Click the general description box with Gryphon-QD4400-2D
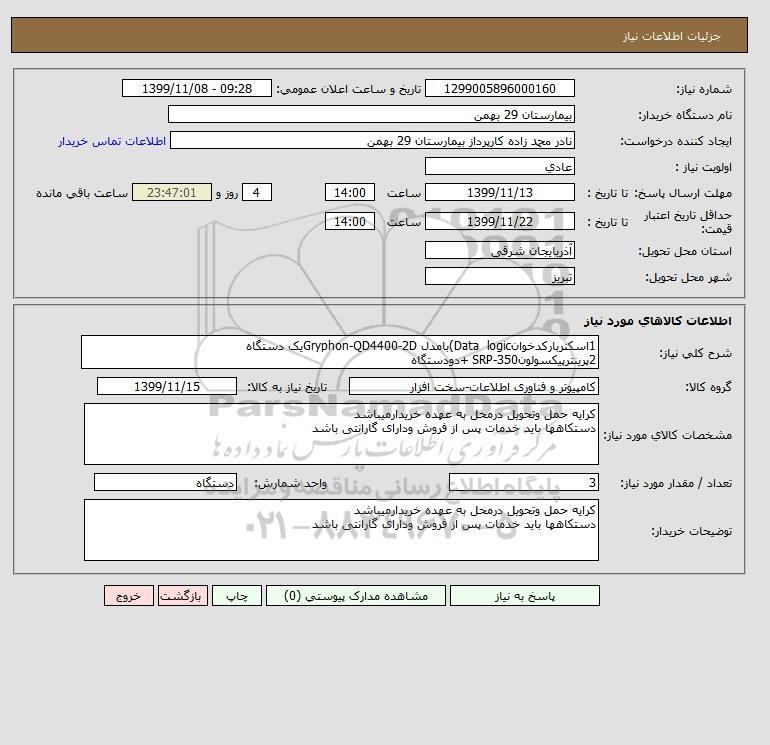This screenshot has height=745, width=770. 340,352
